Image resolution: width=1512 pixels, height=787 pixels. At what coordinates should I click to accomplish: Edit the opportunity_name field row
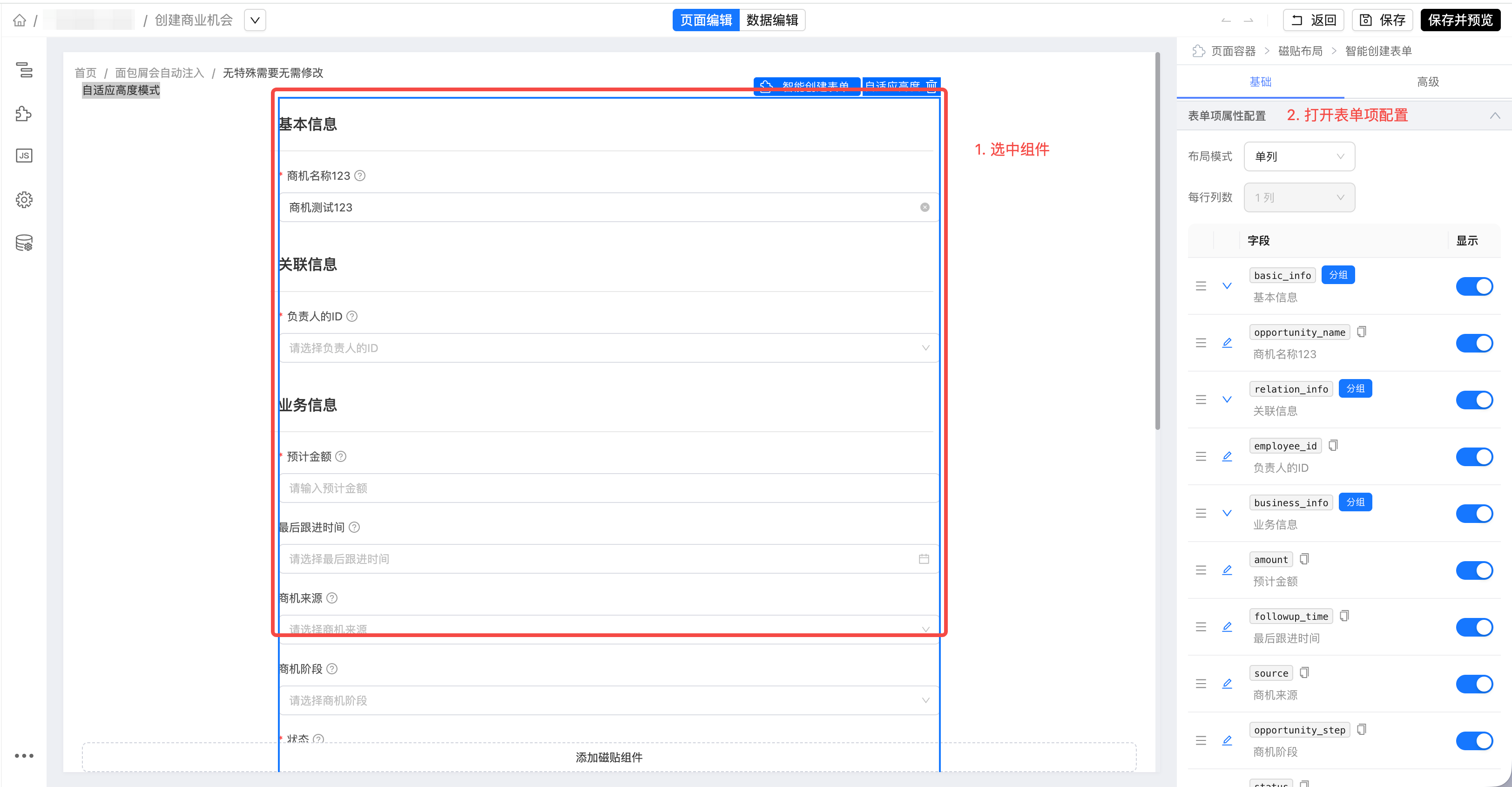tap(1227, 342)
